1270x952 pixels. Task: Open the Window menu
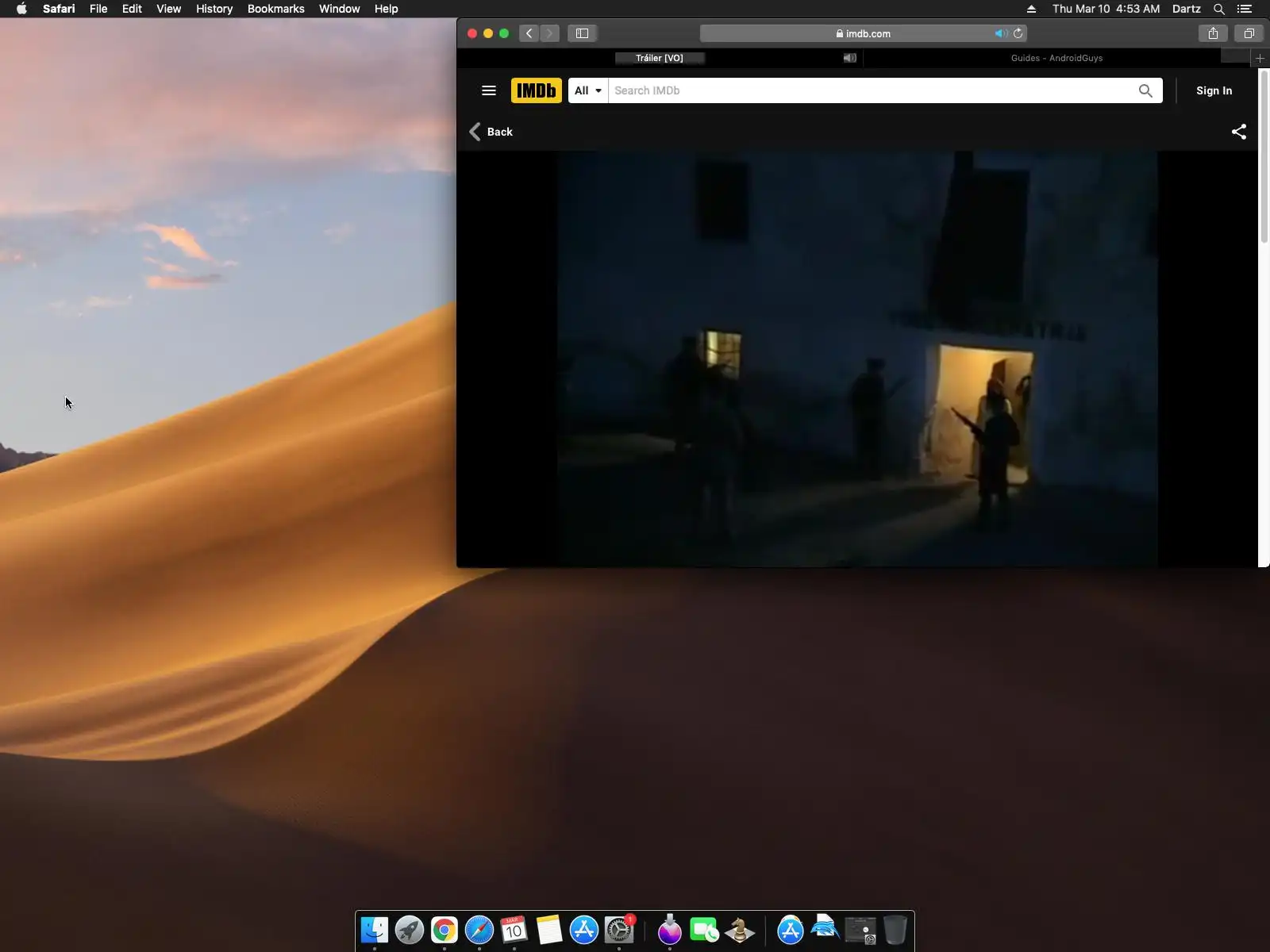pos(339,9)
